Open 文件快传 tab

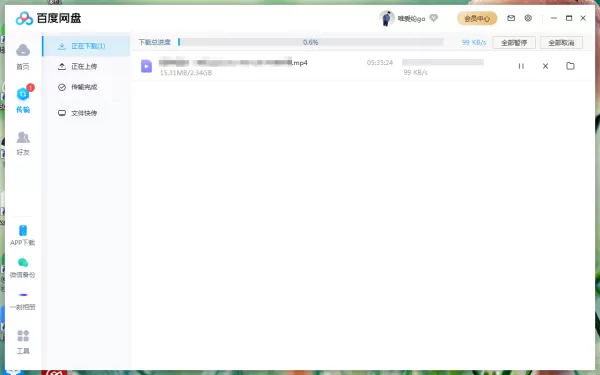[86, 113]
